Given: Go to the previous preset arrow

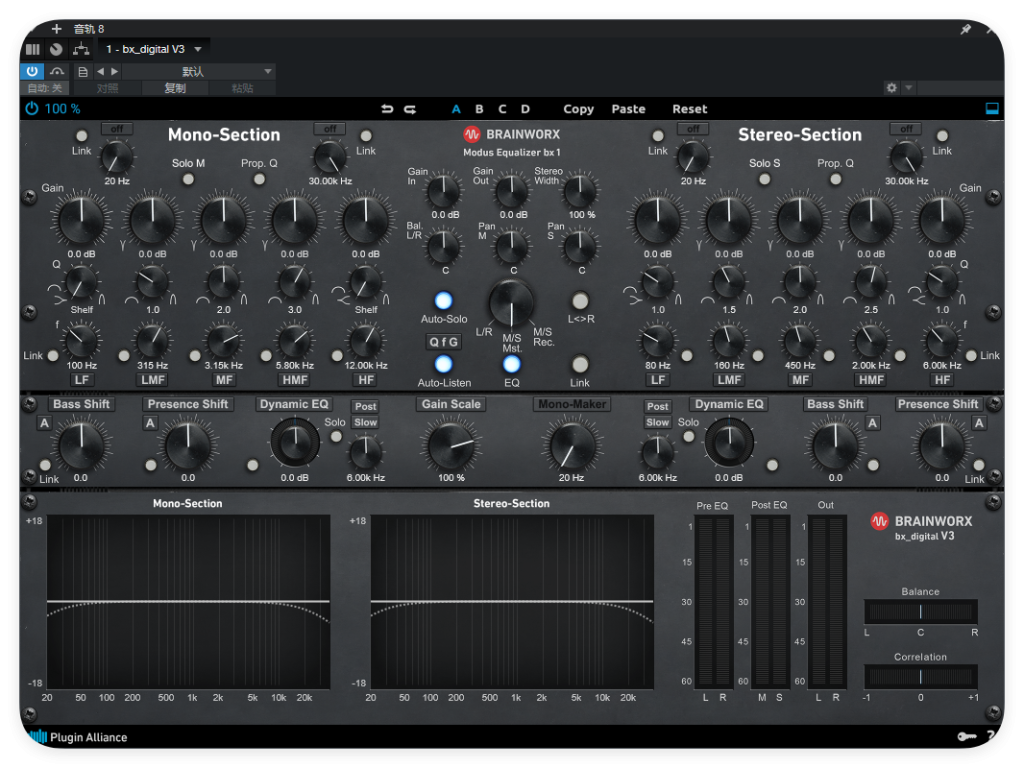Looking at the screenshot, I should click(x=101, y=71).
